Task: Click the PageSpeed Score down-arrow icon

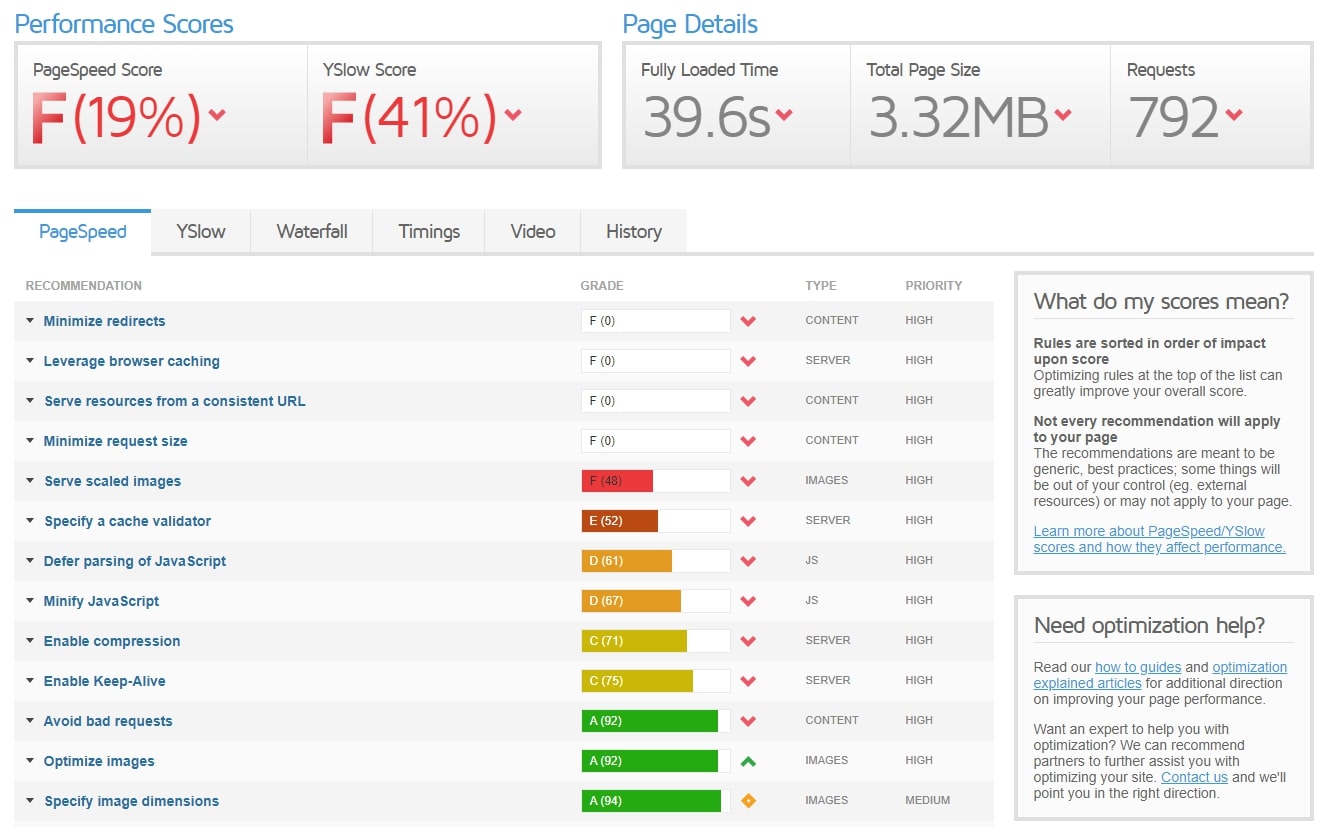Action: click(217, 114)
